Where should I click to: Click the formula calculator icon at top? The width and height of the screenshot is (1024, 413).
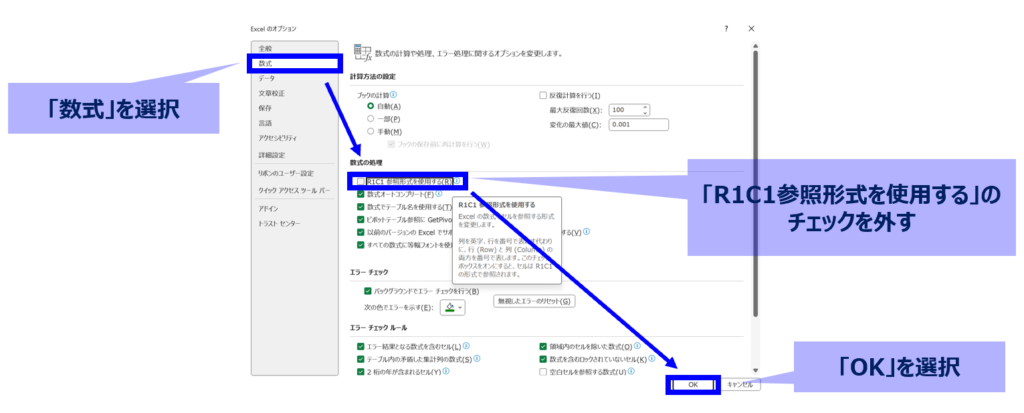point(362,53)
